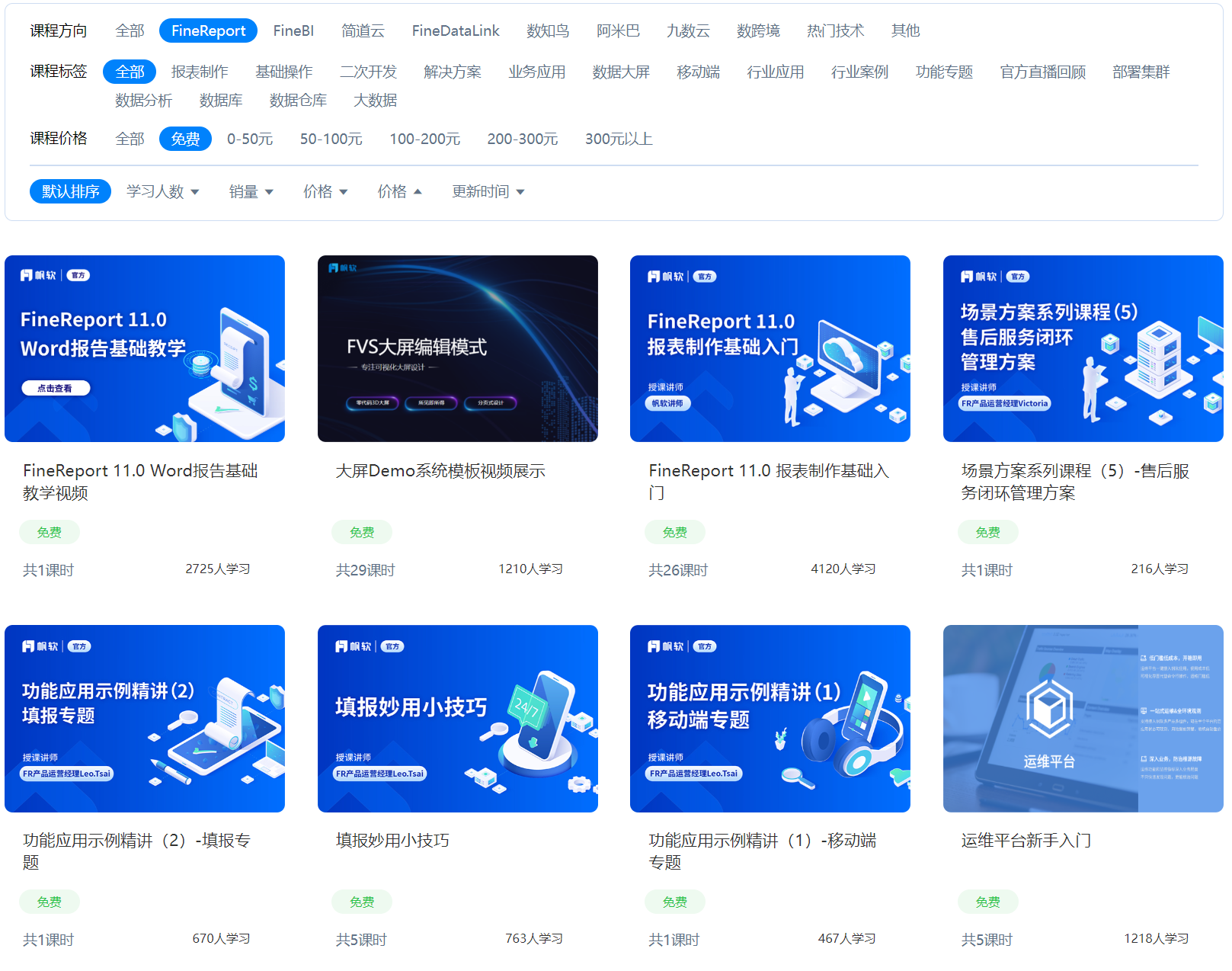
Task: Select the 200-300元 price range
Action: click(x=523, y=139)
